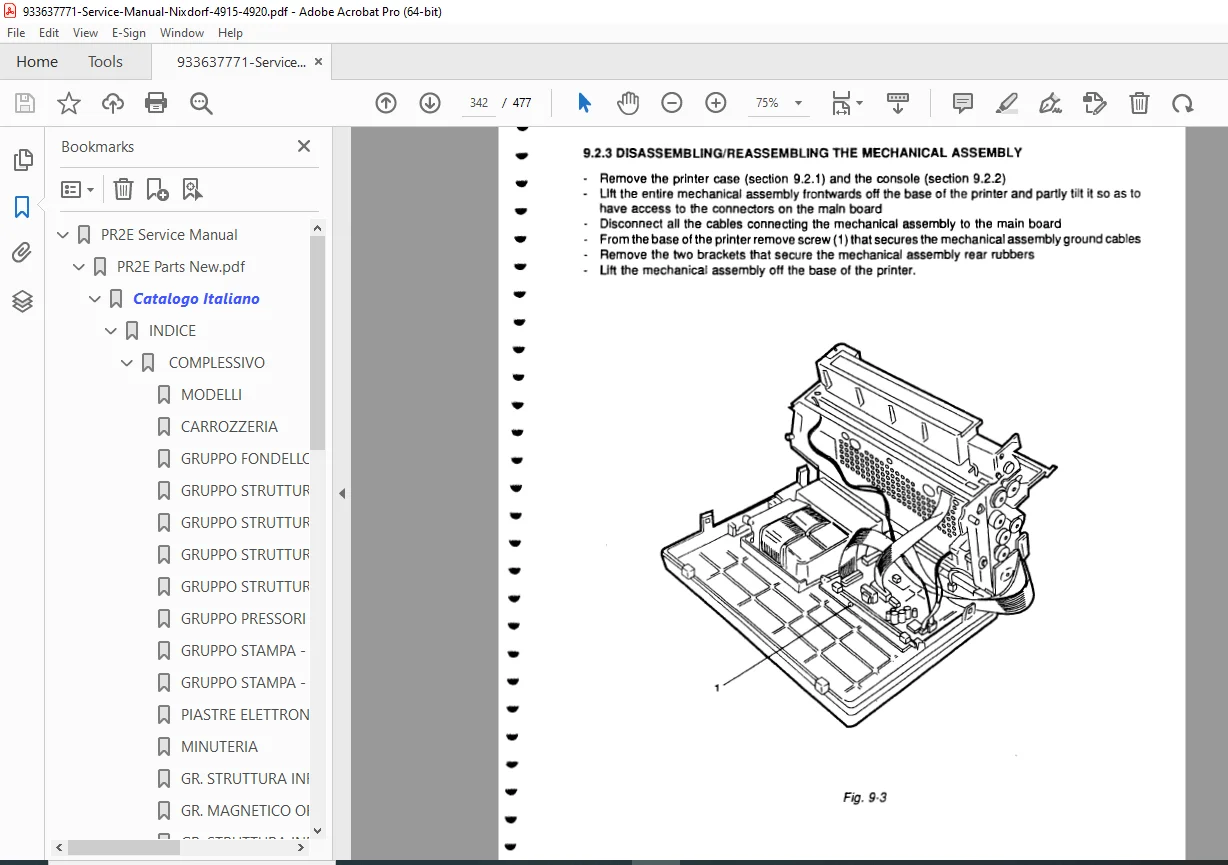Collapse the Catalogo Italiano bookmark
Screen dimensions: 1228x865
click(x=95, y=299)
